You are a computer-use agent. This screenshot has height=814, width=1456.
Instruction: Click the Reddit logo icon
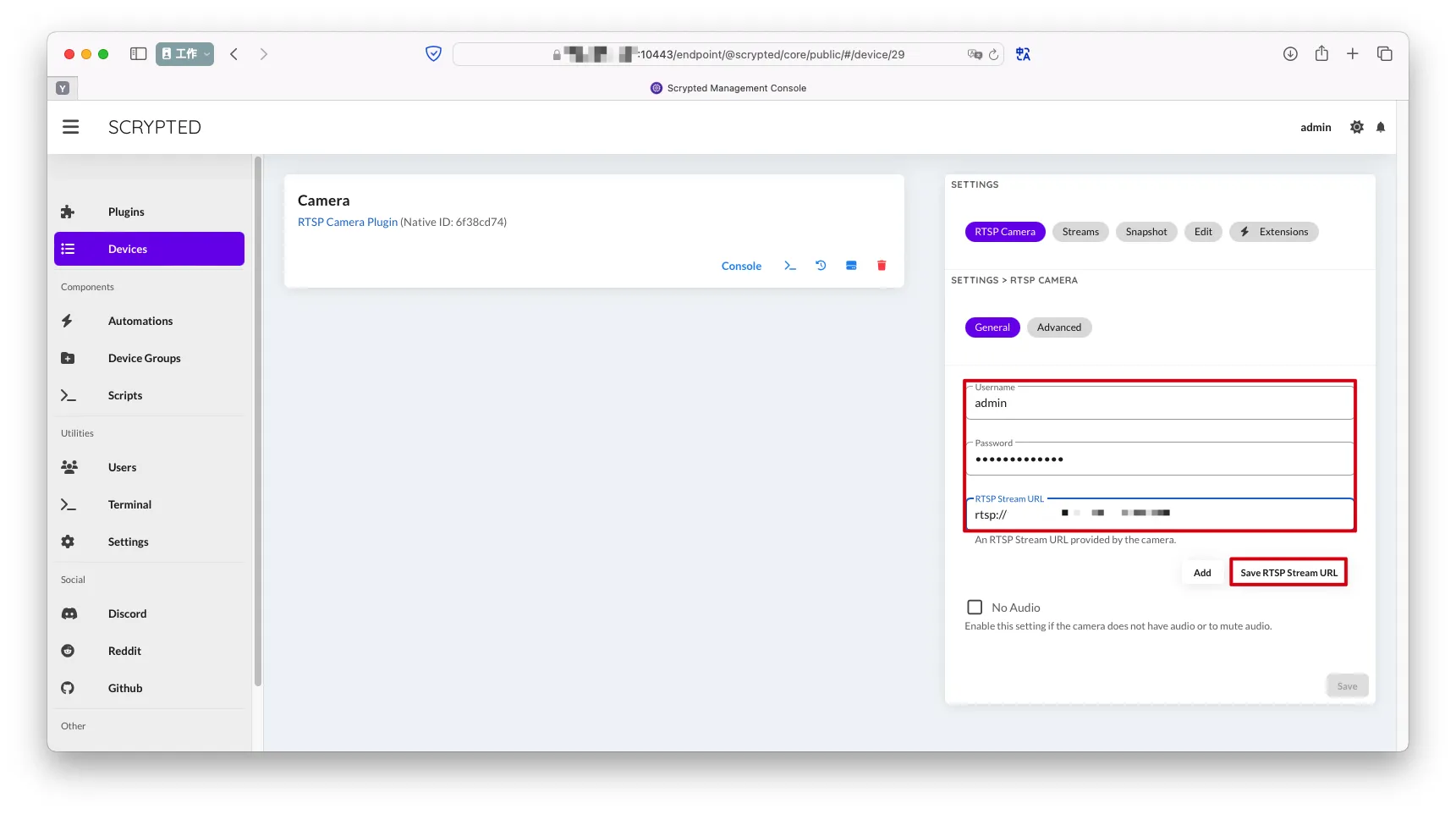[68, 651]
